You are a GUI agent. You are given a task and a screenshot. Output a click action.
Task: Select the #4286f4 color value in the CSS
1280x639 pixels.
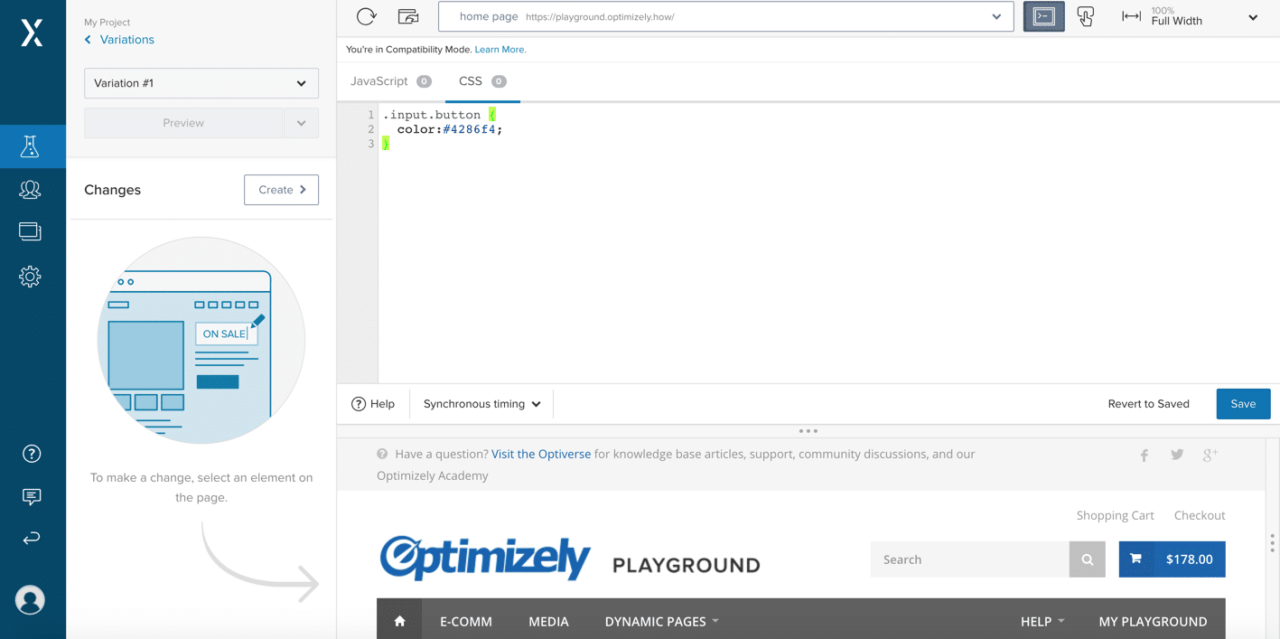tap(470, 129)
